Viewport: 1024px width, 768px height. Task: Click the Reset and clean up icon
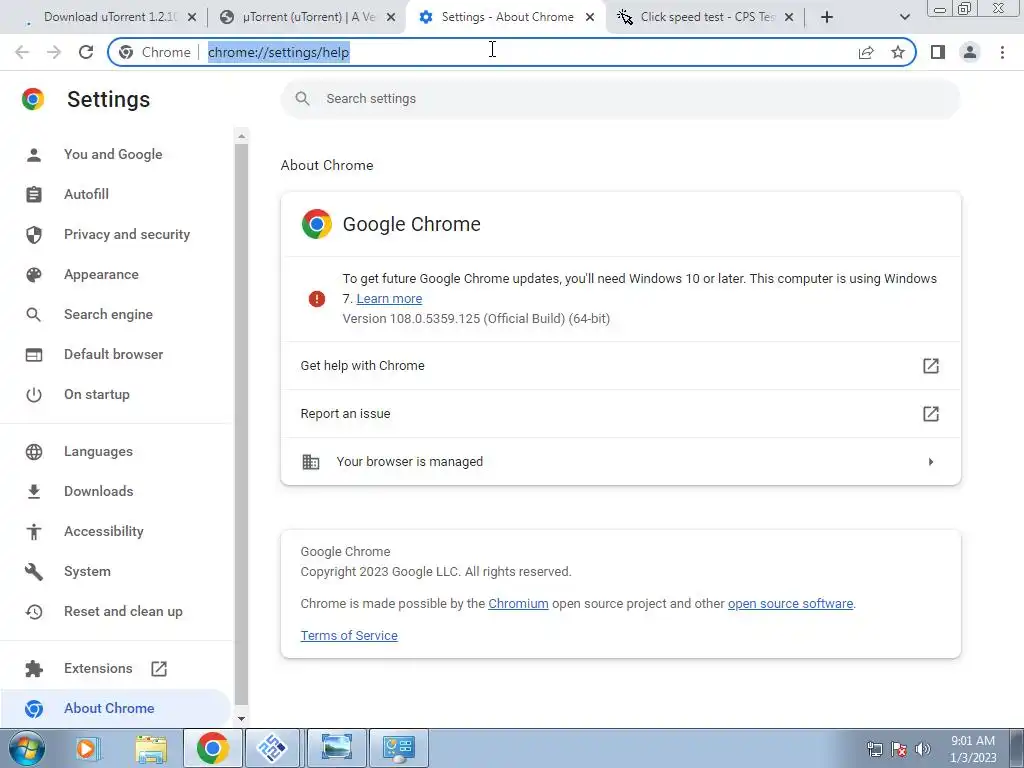click(x=33, y=612)
